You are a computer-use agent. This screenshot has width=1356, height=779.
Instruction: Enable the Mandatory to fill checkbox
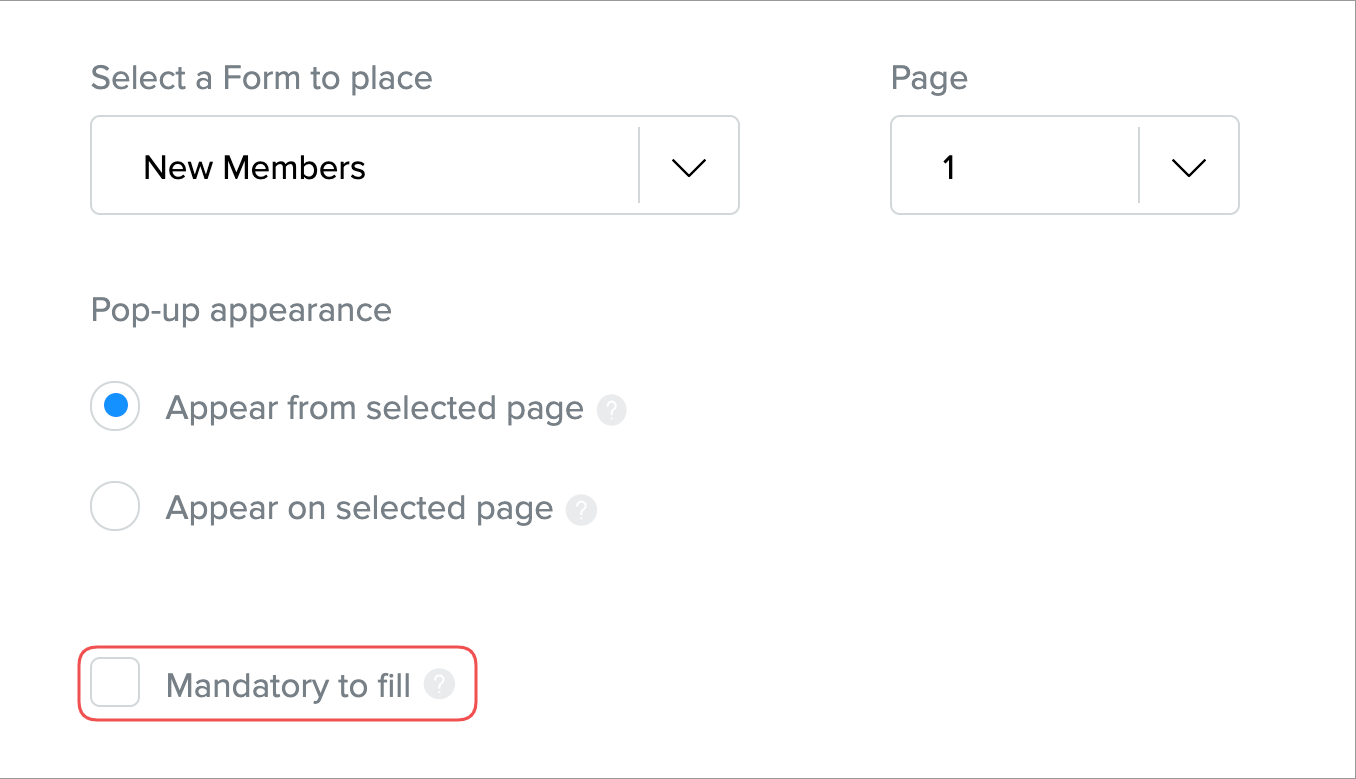115,683
